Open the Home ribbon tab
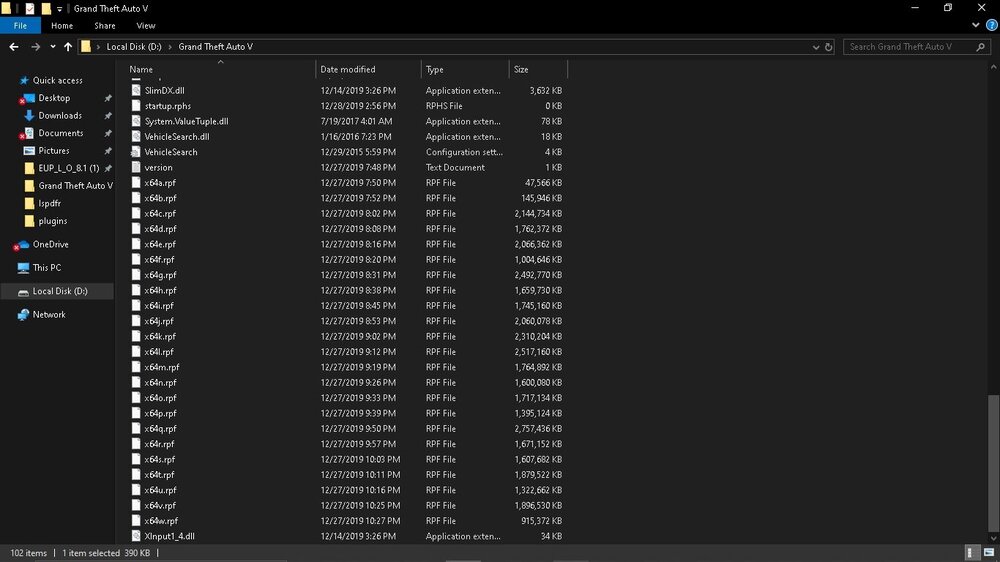This screenshot has height=562, width=1000. [62, 26]
